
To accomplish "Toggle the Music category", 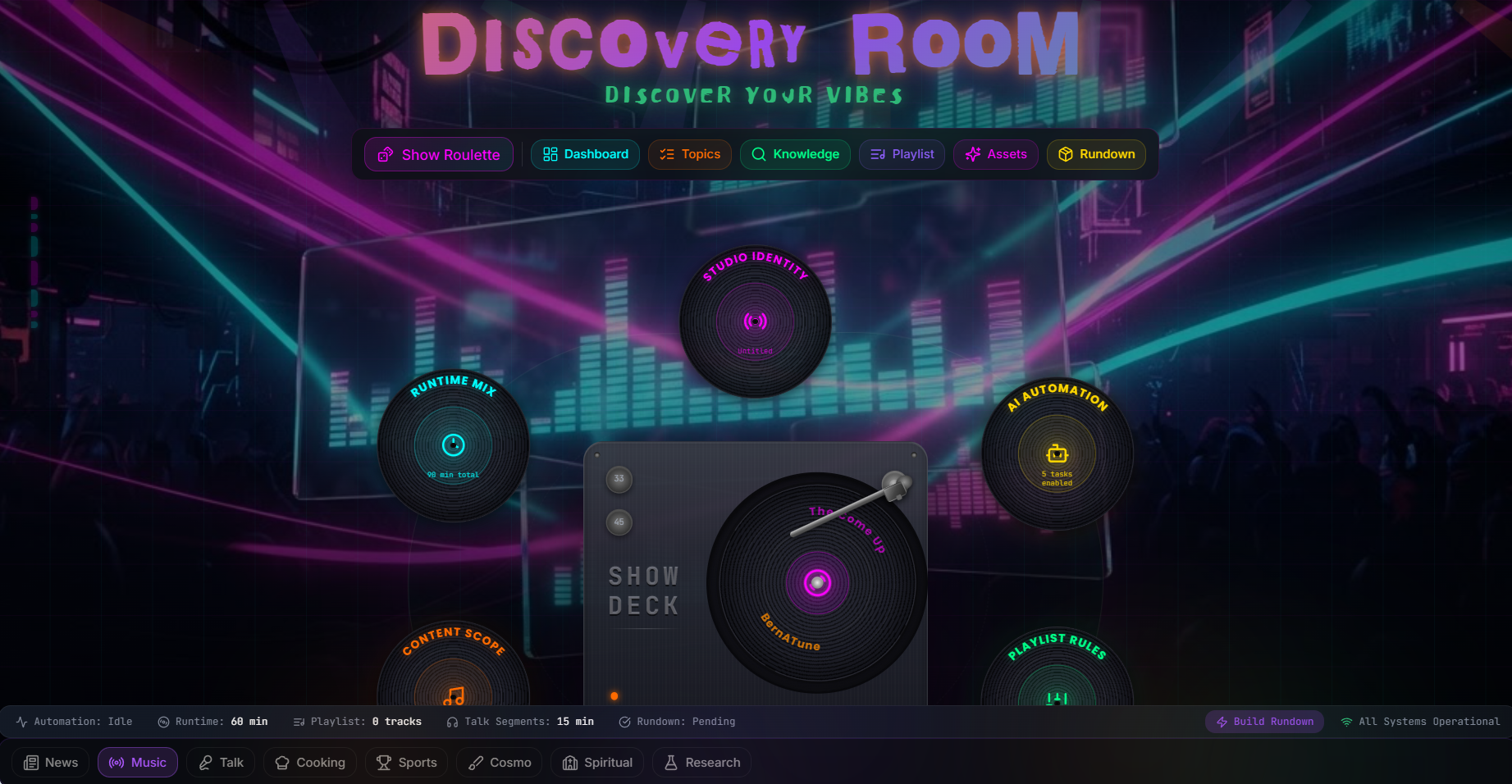I will pyautogui.click(x=138, y=763).
